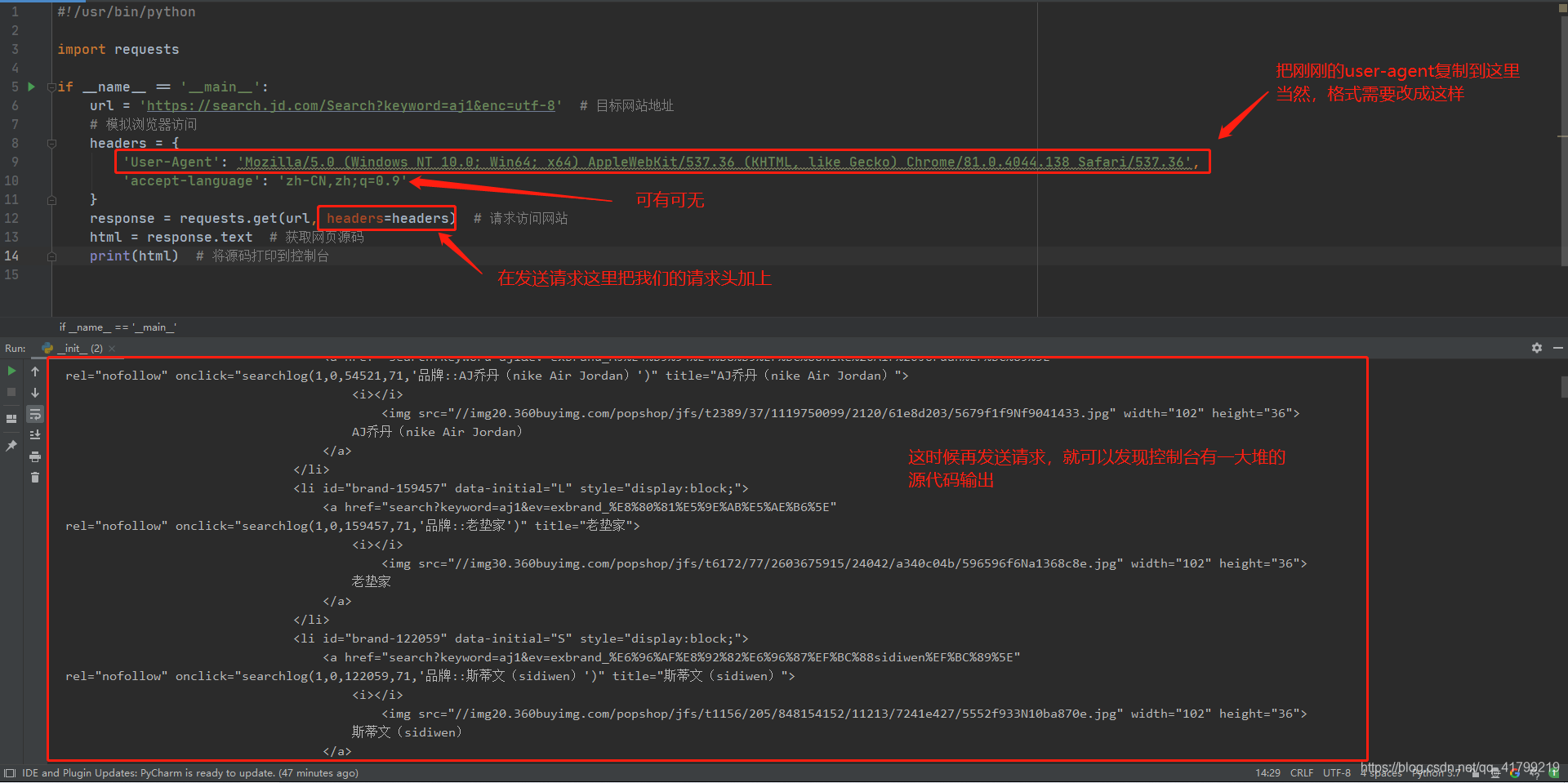Click 'User-Agent' key in headers dict

coord(171,162)
